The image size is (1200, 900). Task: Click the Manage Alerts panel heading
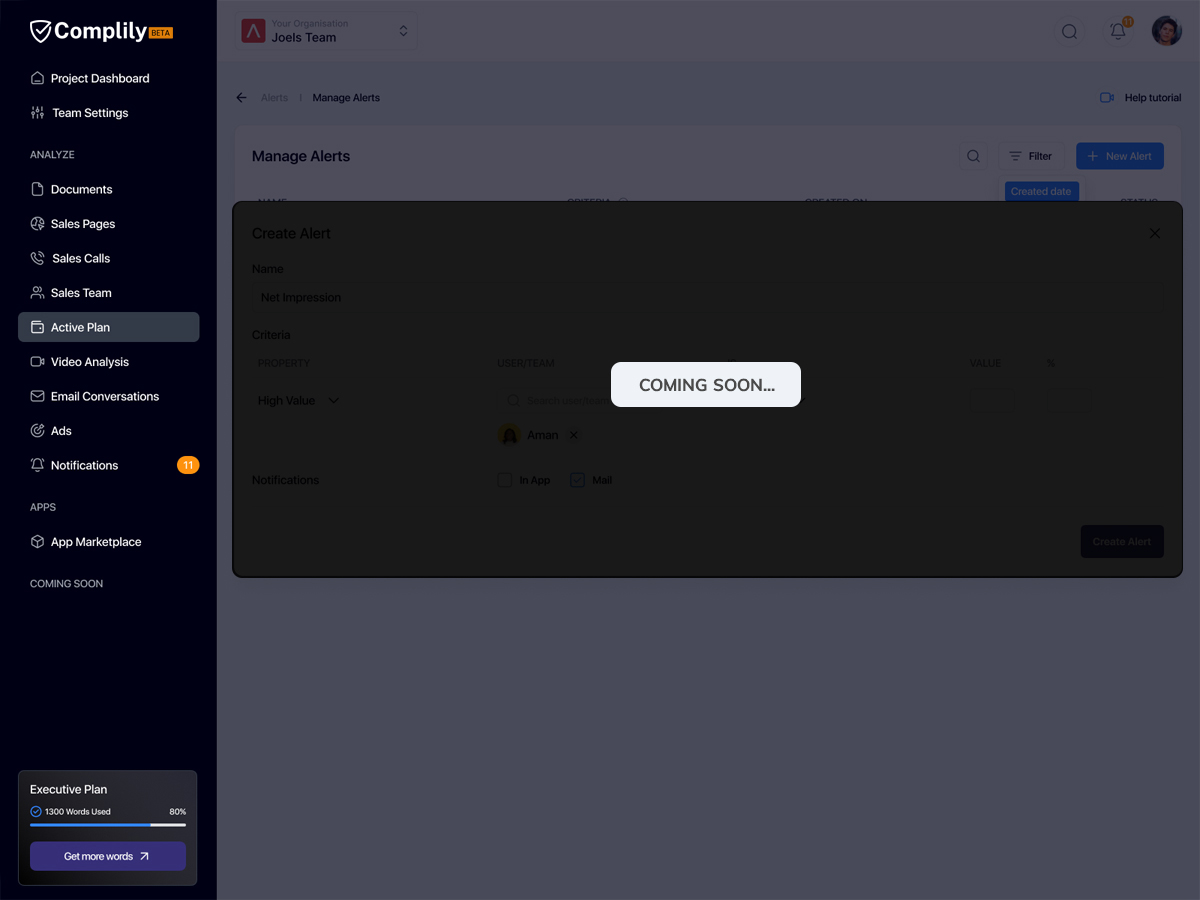tap(301, 156)
